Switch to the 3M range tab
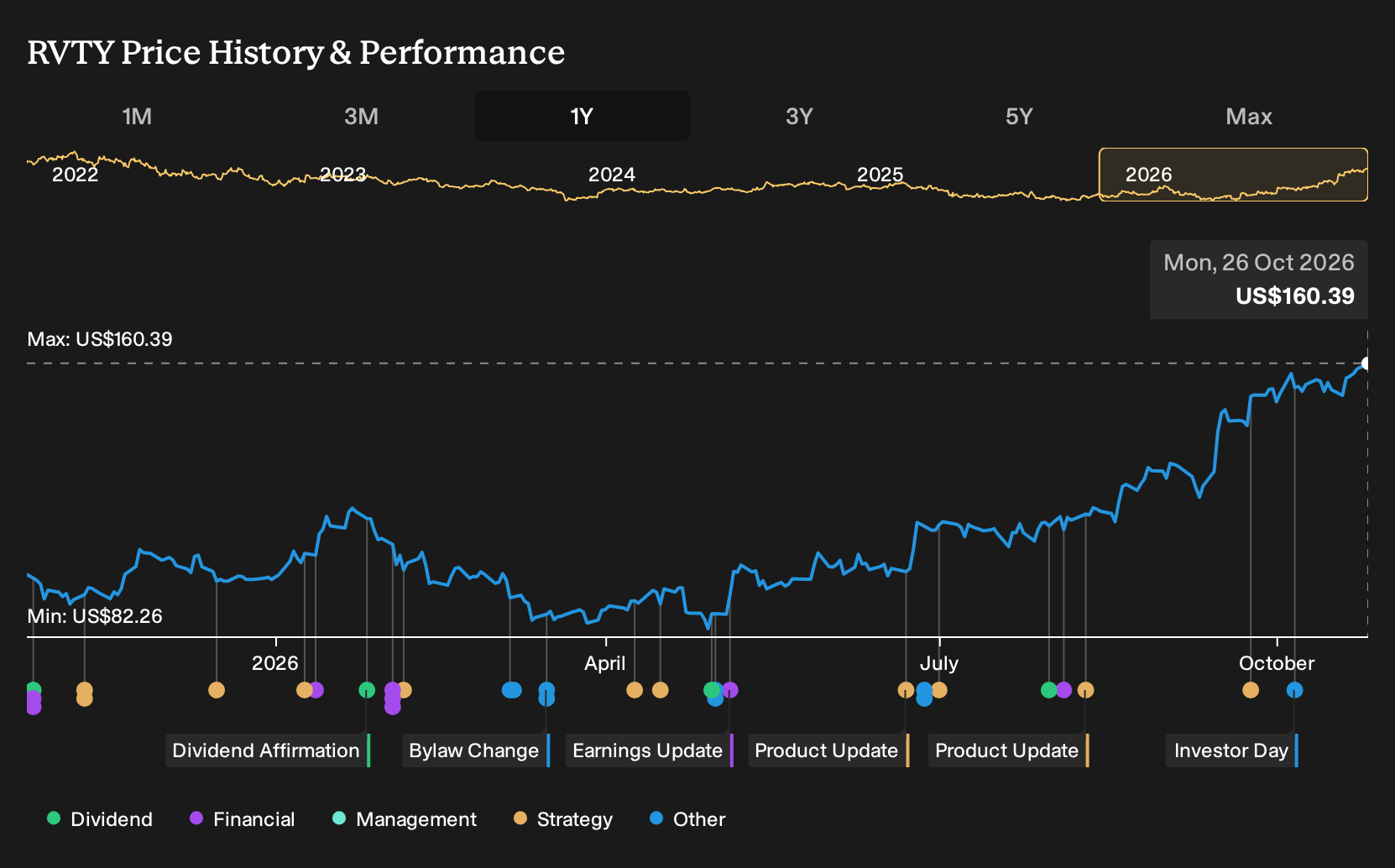Viewport: 1395px width, 868px height. (x=361, y=116)
